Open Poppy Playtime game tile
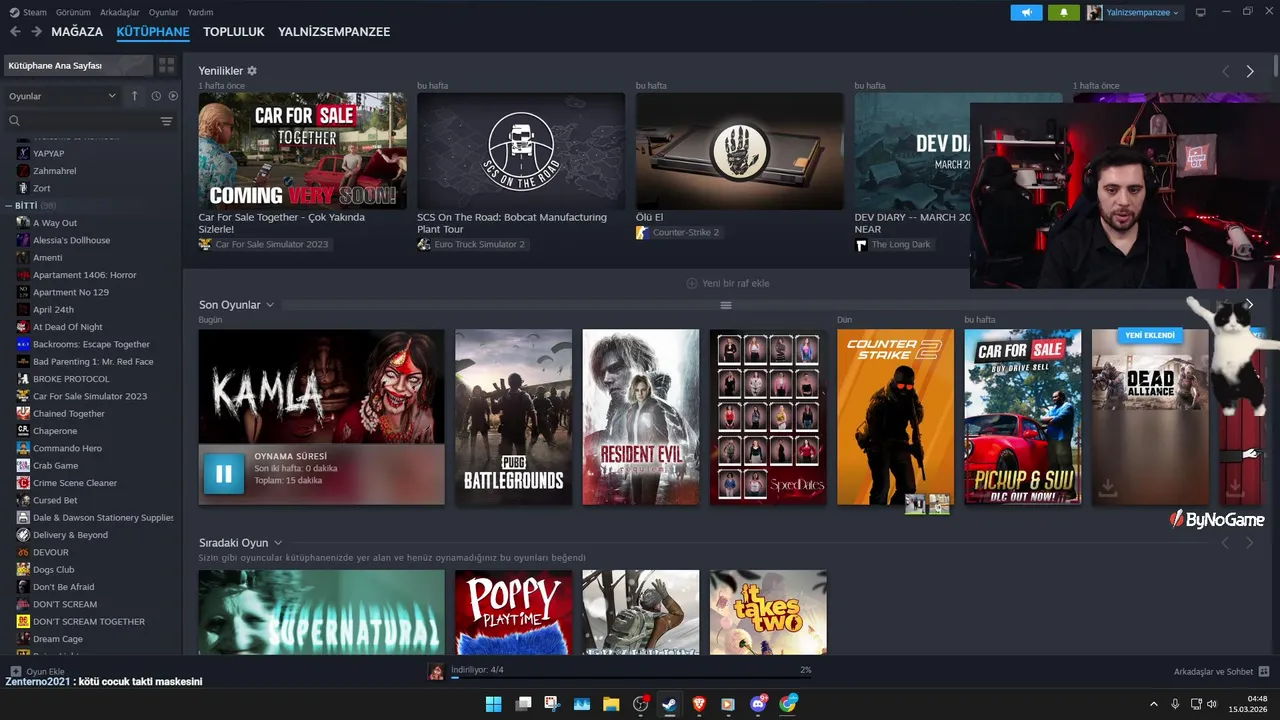Image resolution: width=1280 pixels, height=720 pixels. [x=513, y=612]
